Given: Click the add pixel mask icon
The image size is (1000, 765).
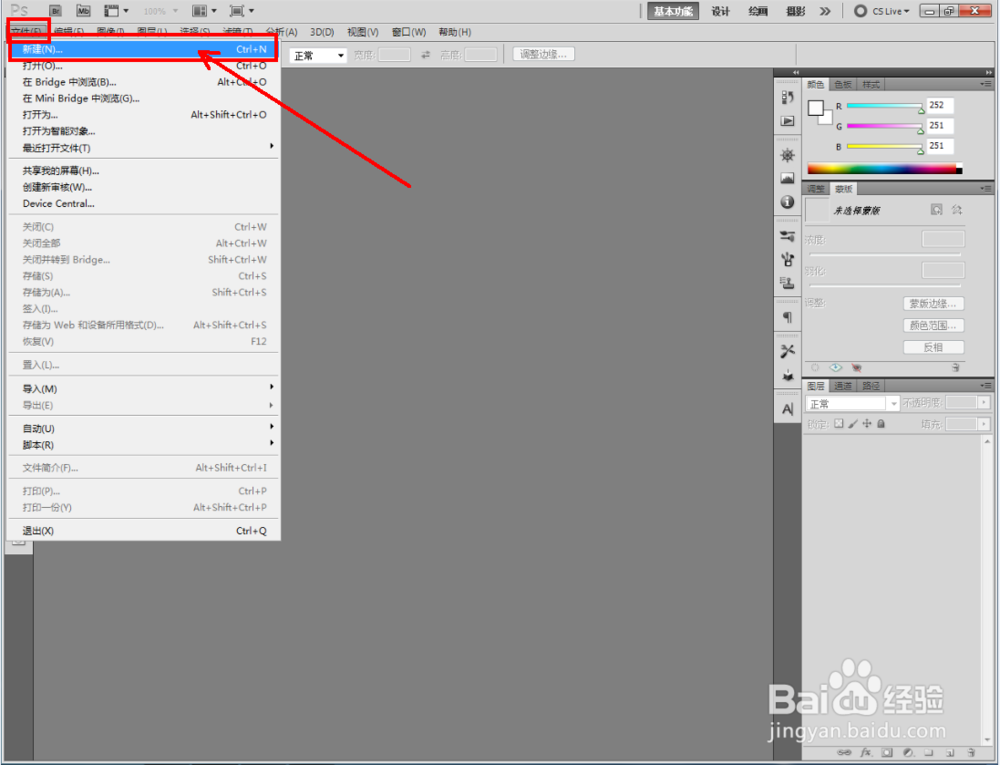Looking at the screenshot, I should tap(936, 210).
